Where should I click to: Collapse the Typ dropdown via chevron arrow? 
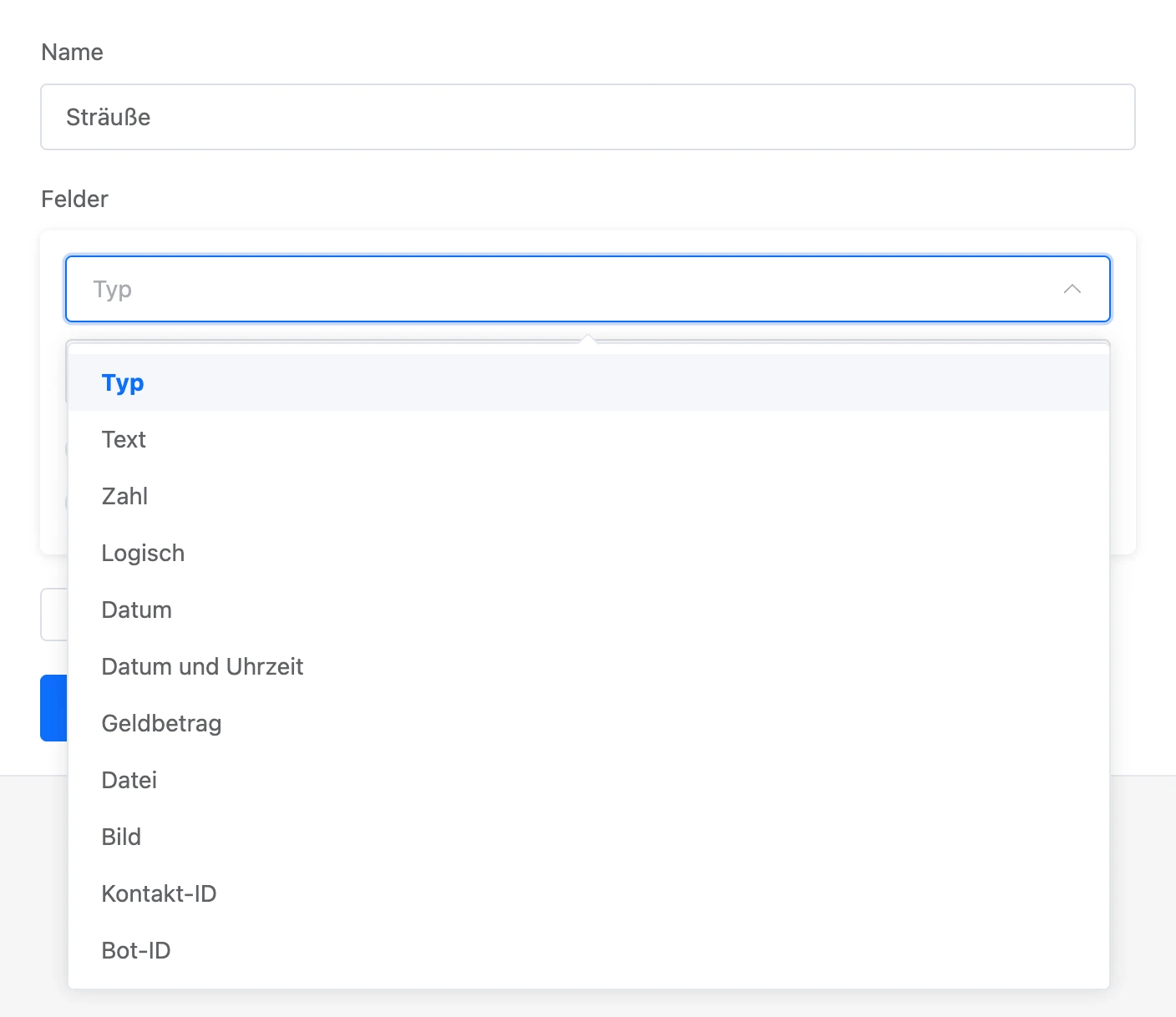click(1072, 289)
